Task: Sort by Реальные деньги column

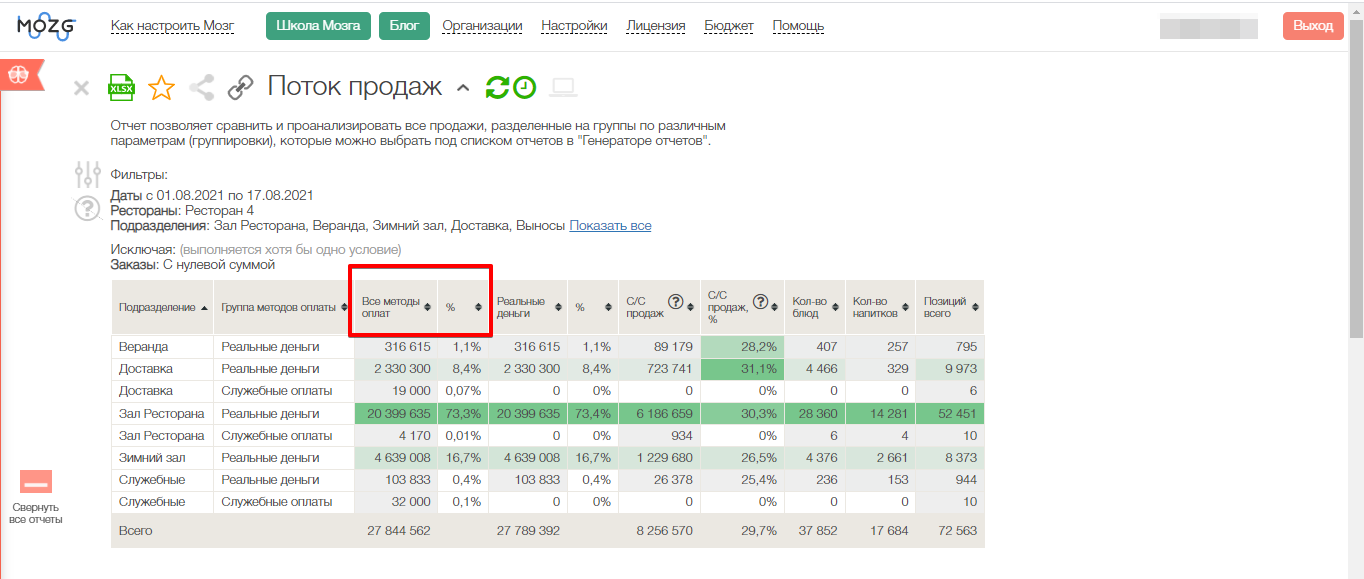Action: pos(528,307)
